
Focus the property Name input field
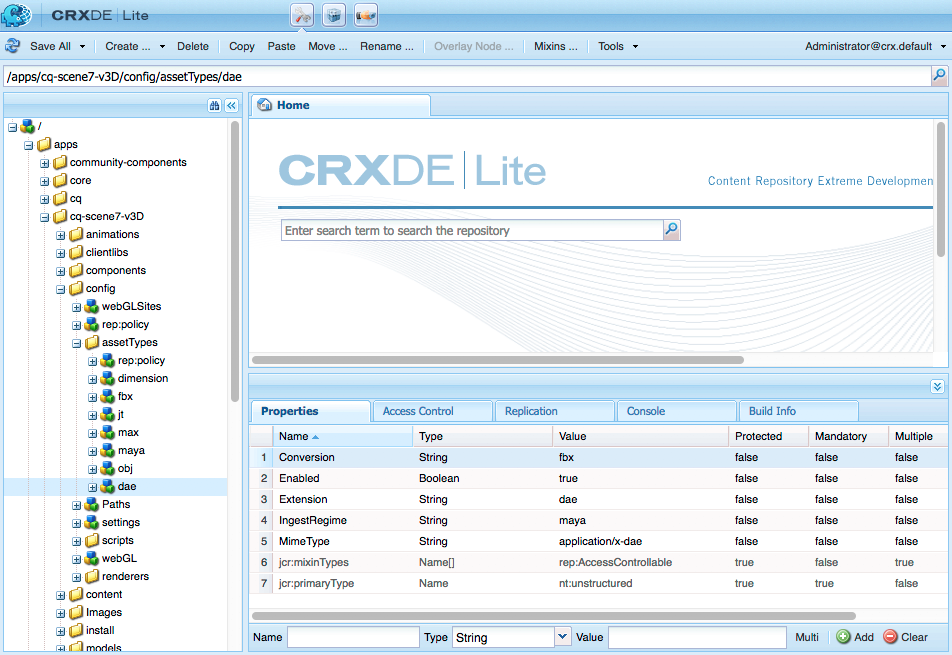(353, 637)
